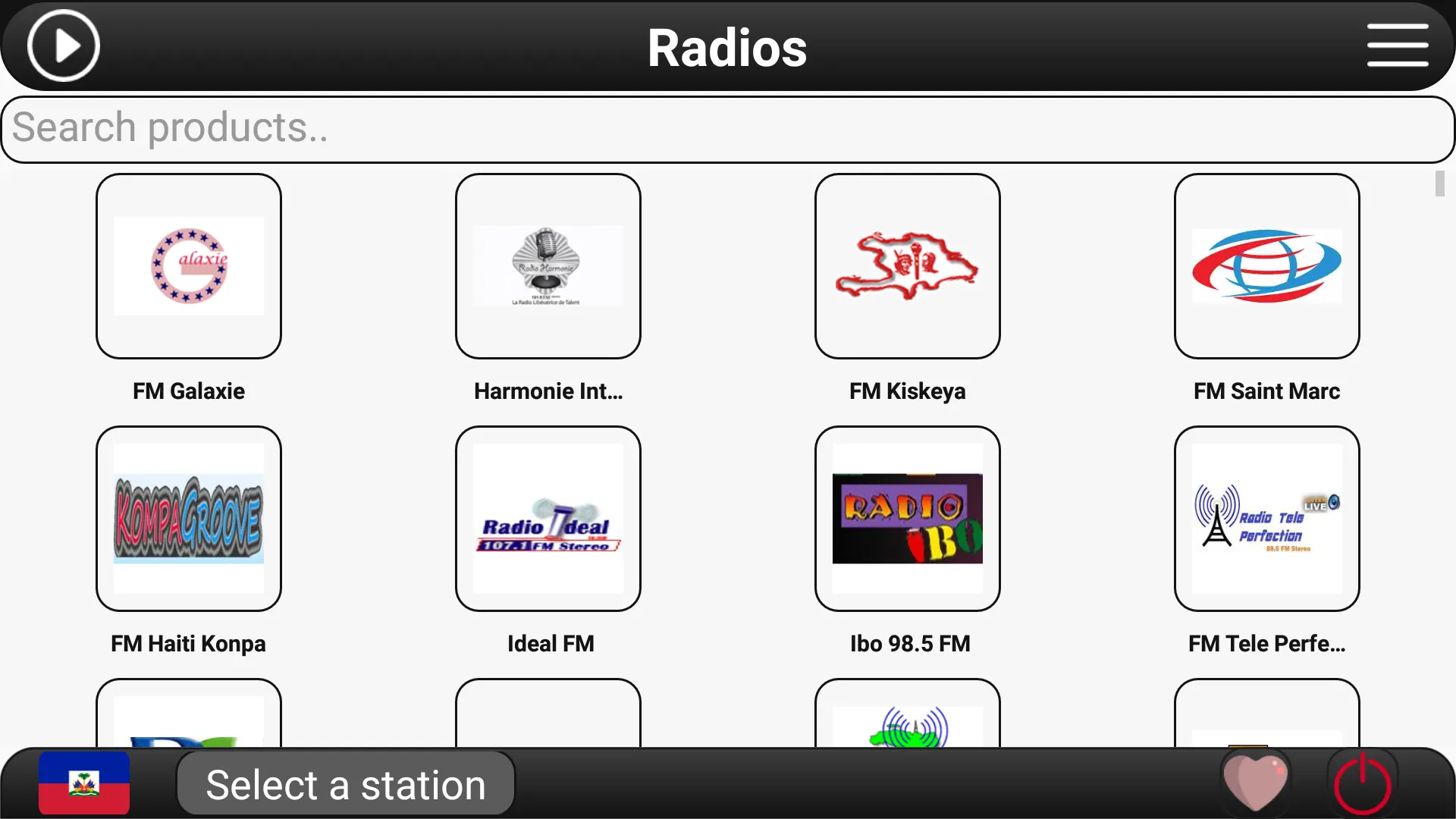The height and width of the screenshot is (819, 1456).
Task: Open the Ideal FM station icon
Action: (548, 518)
